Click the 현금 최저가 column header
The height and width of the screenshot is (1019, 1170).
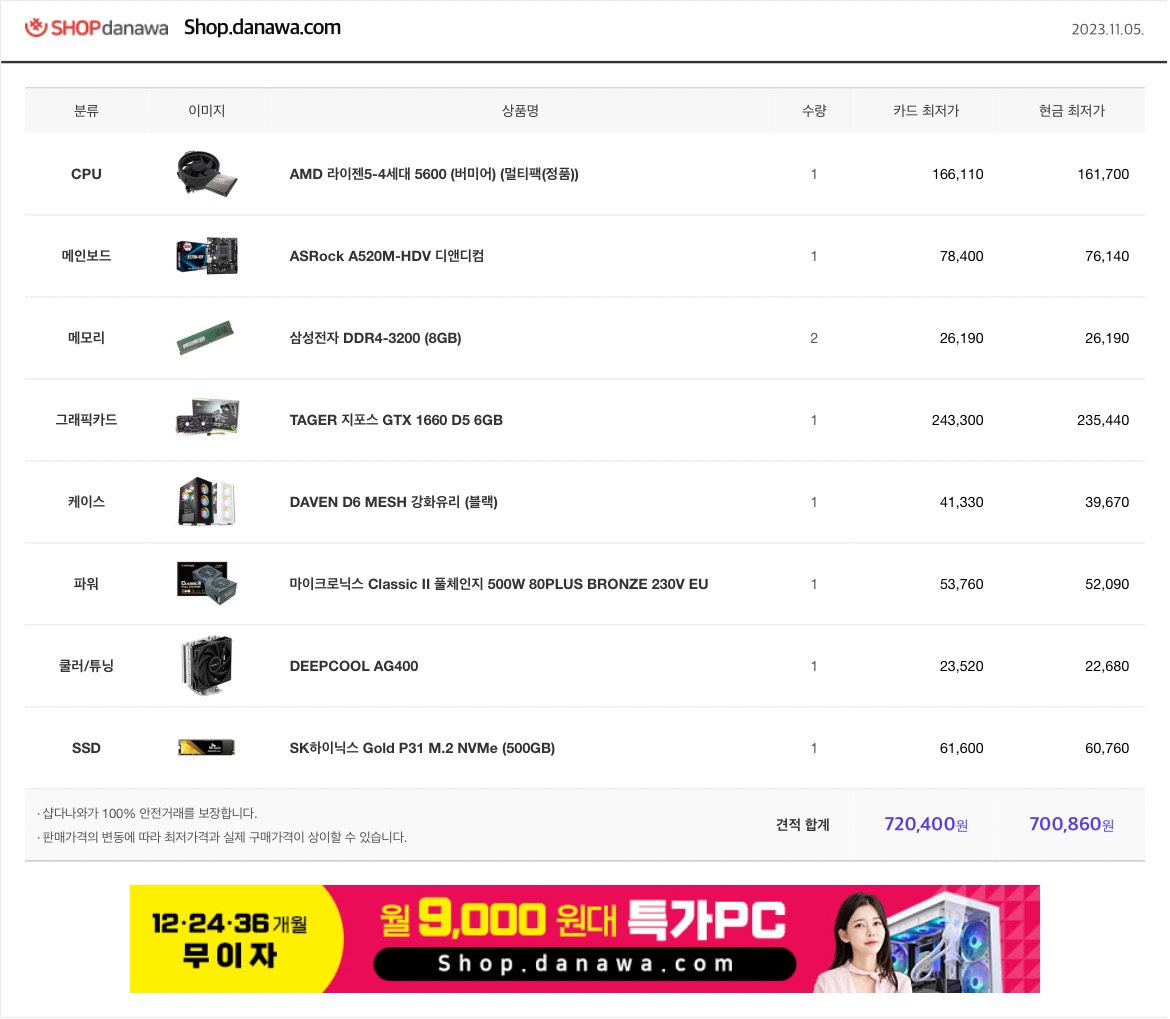1072,111
